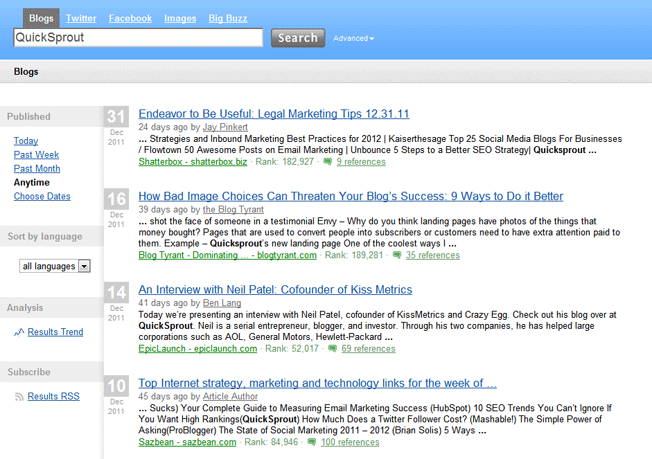The height and width of the screenshot is (459, 652).
Task: Filter results to Past Week
Action: click(36, 155)
